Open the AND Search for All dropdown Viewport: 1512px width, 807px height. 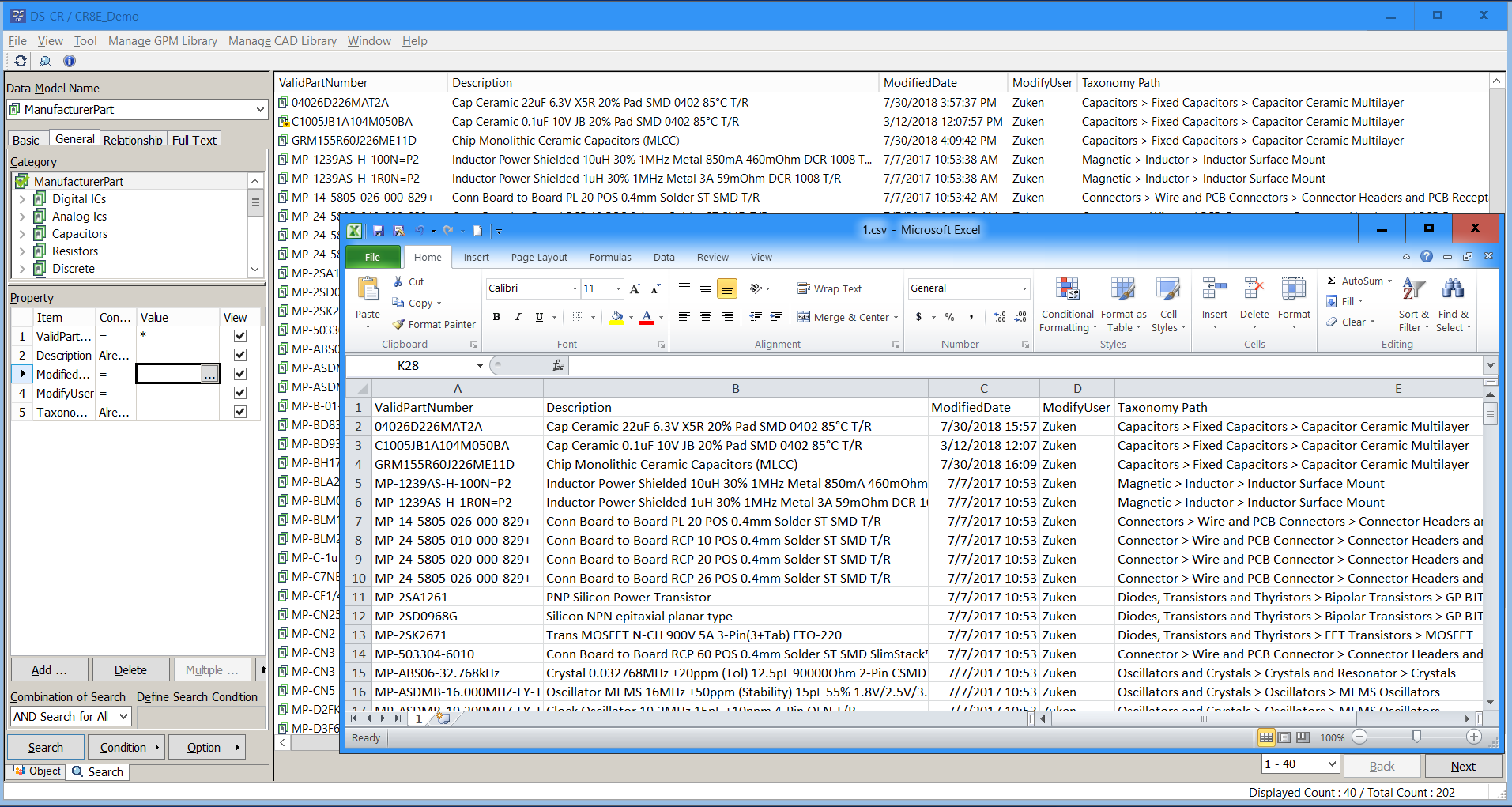pos(70,716)
